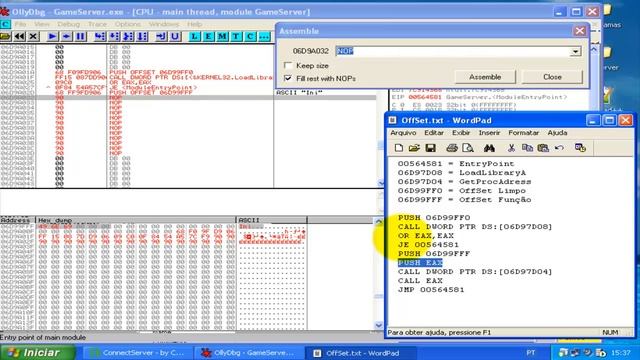Open OllyDbg Debug menu
This screenshot has width=640, height=360.
coord(68,24)
